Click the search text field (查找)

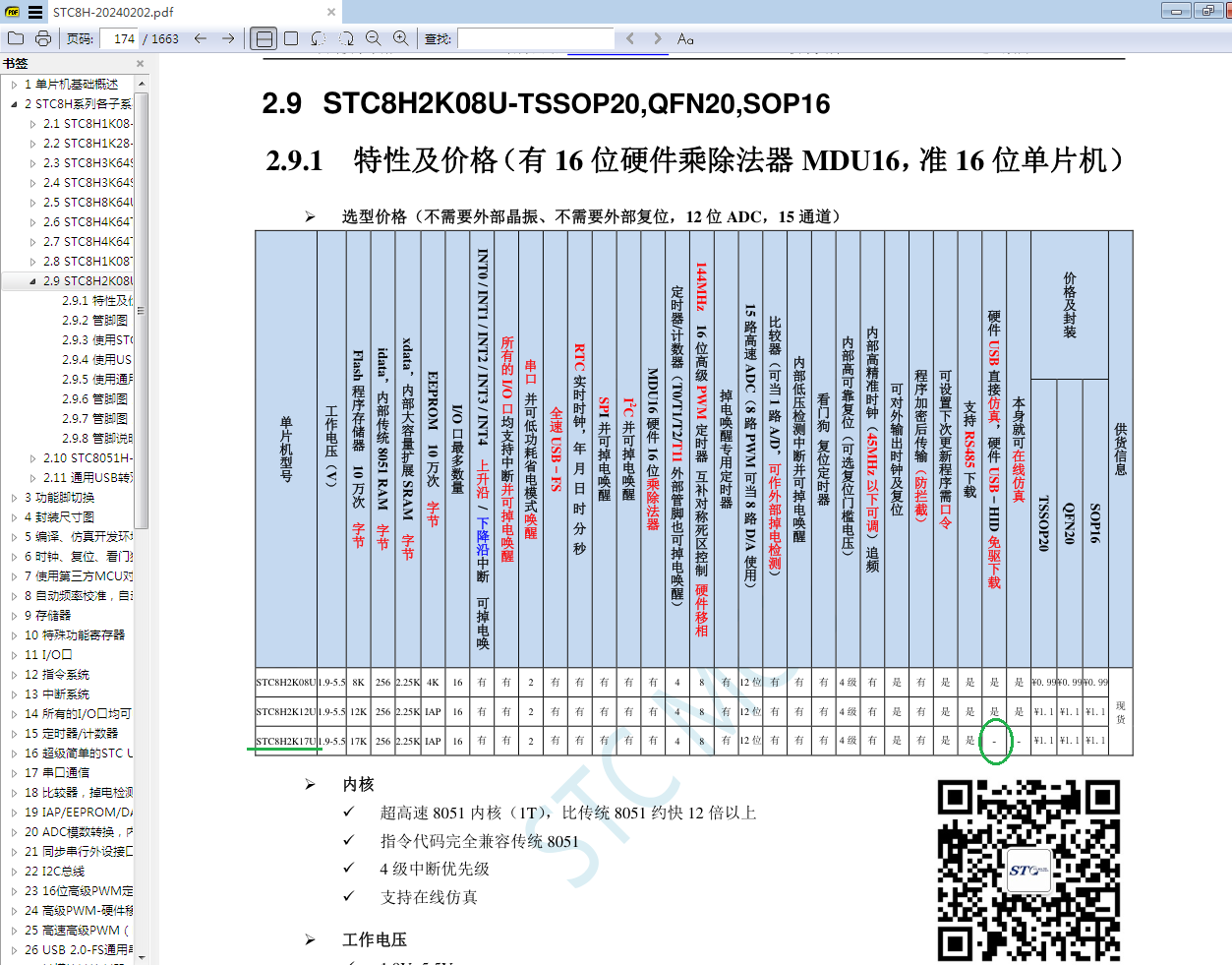tap(536, 38)
